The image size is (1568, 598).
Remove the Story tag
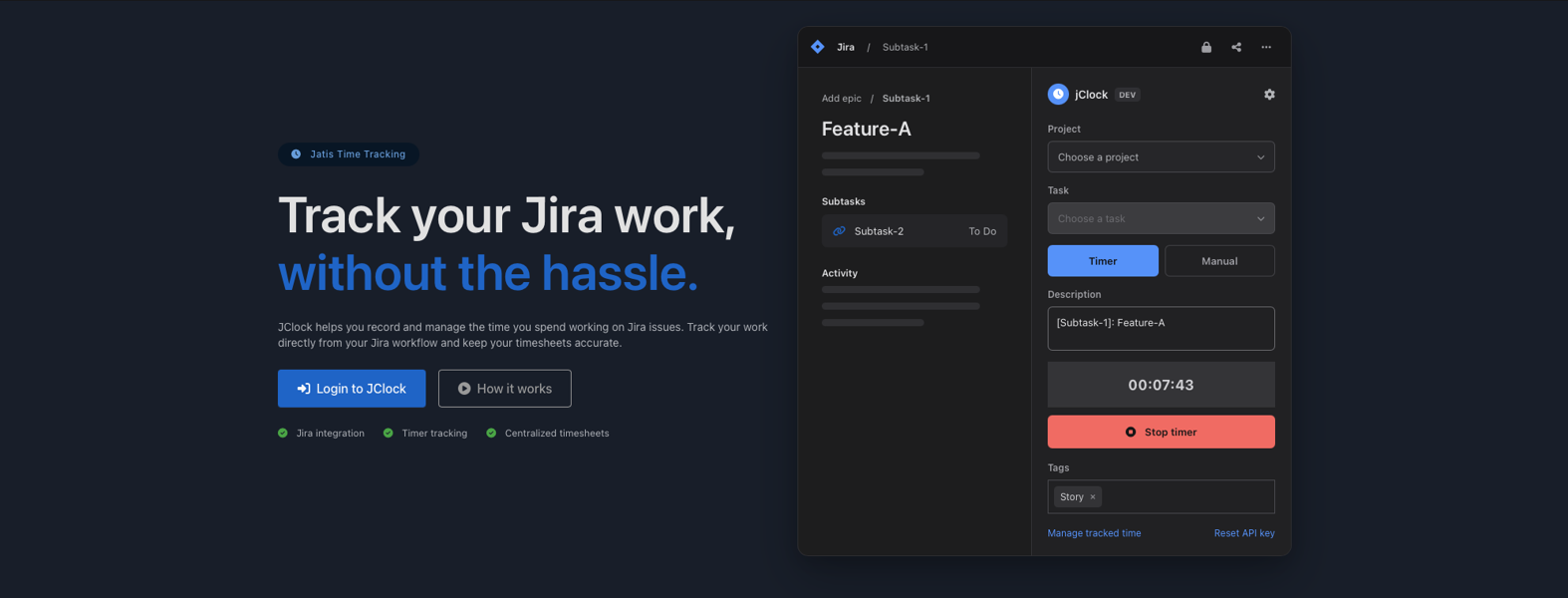tap(1093, 497)
